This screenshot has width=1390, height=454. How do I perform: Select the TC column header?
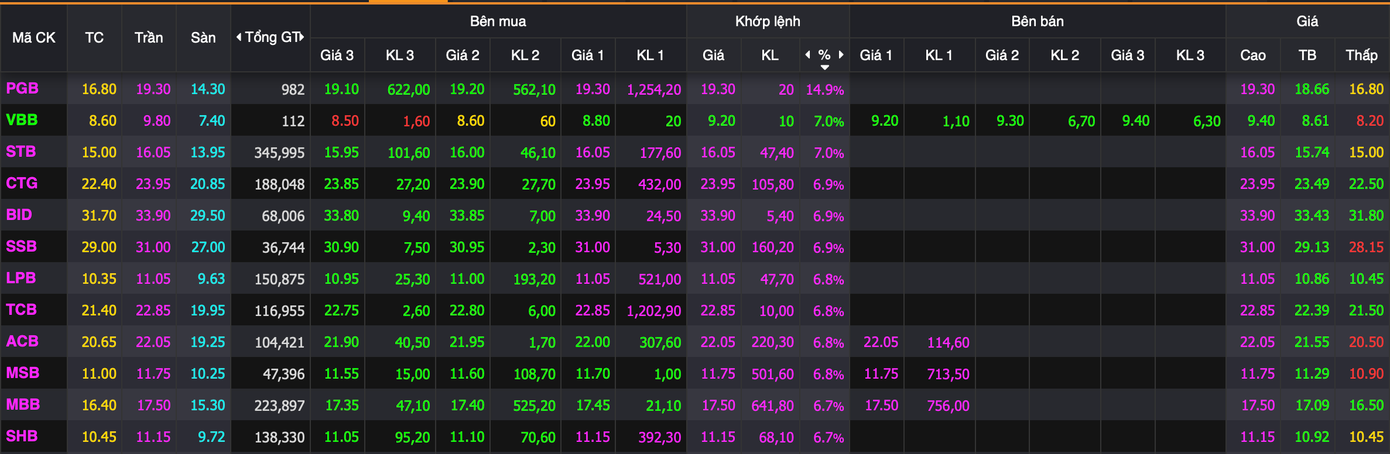point(94,37)
